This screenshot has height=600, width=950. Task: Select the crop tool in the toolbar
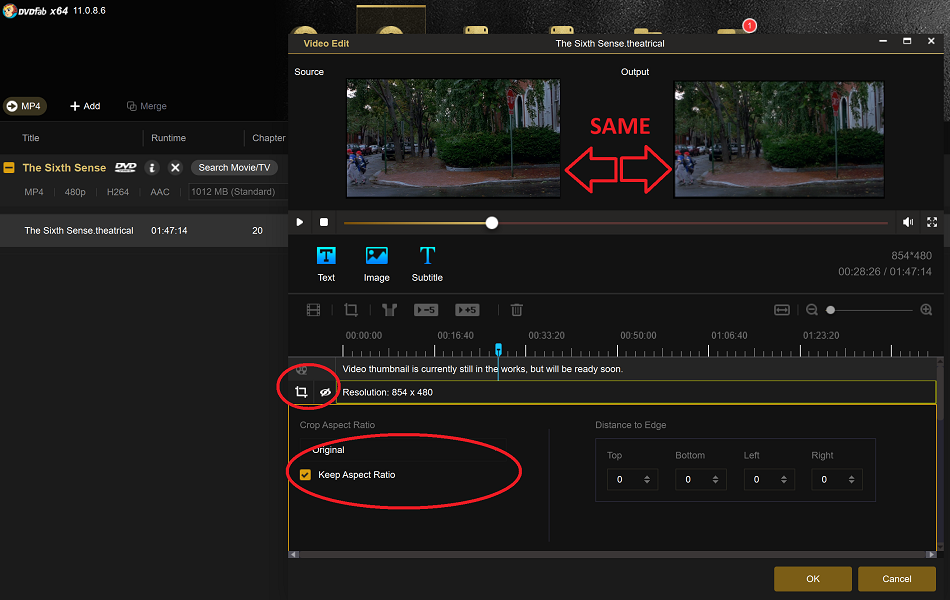tap(351, 310)
